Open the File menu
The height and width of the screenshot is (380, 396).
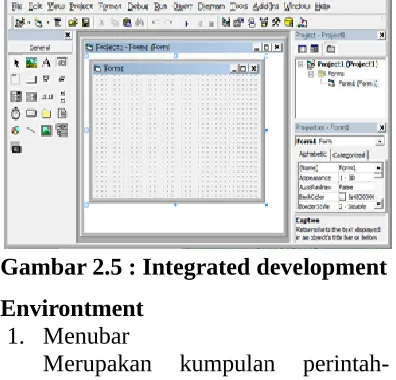[x=17, y=6]
